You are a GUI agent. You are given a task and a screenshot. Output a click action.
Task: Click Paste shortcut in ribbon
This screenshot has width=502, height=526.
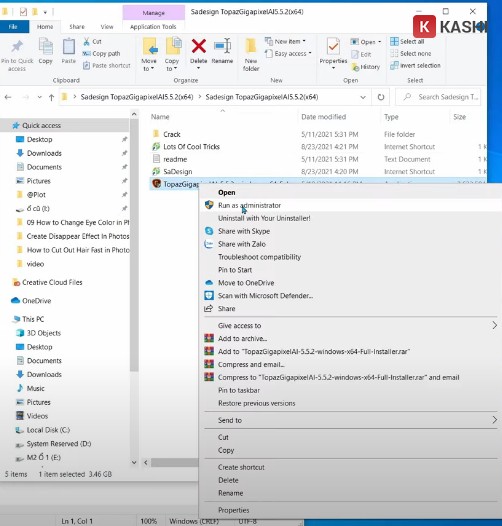[107, 65]
